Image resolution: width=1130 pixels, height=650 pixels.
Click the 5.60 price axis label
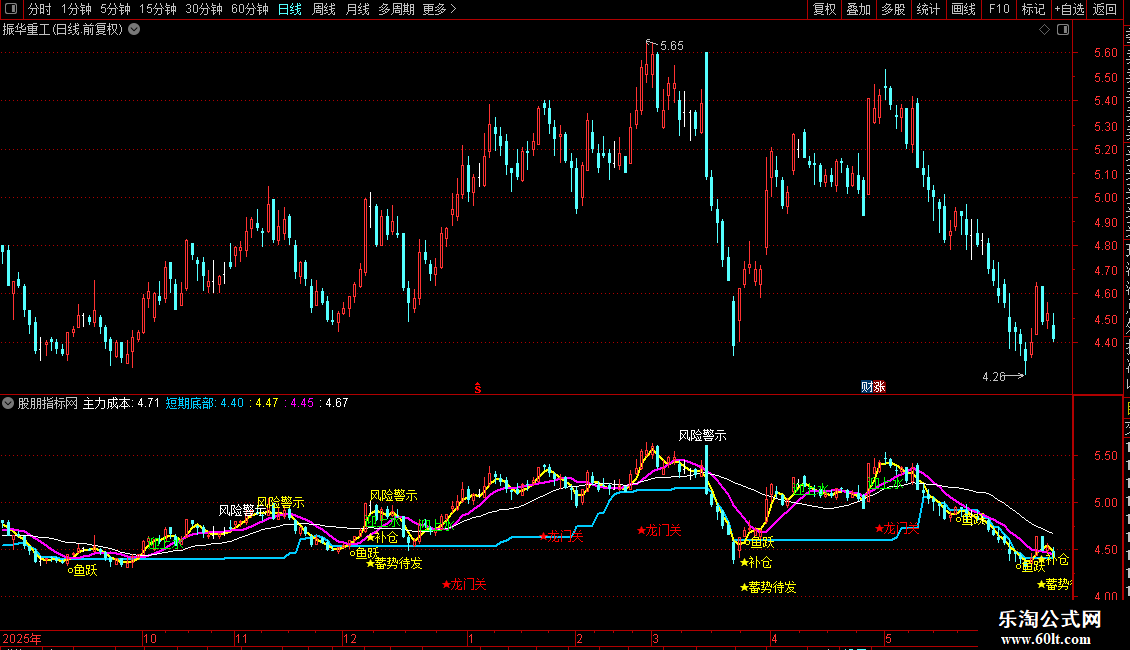click(x=1105, y=53)
